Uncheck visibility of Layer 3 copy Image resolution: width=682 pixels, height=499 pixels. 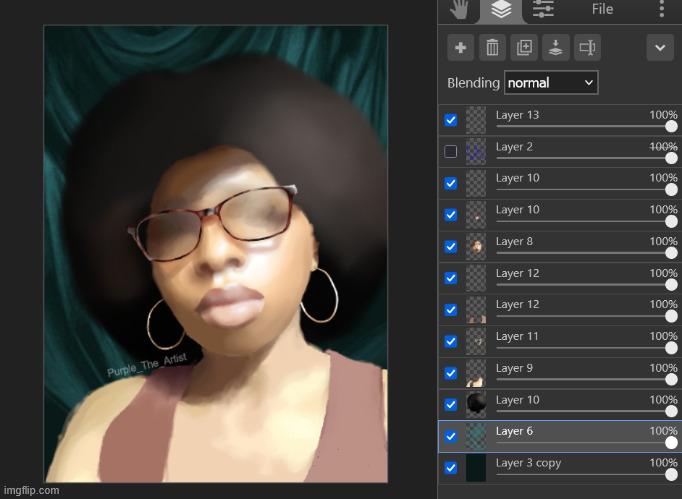tap(451, 467)
